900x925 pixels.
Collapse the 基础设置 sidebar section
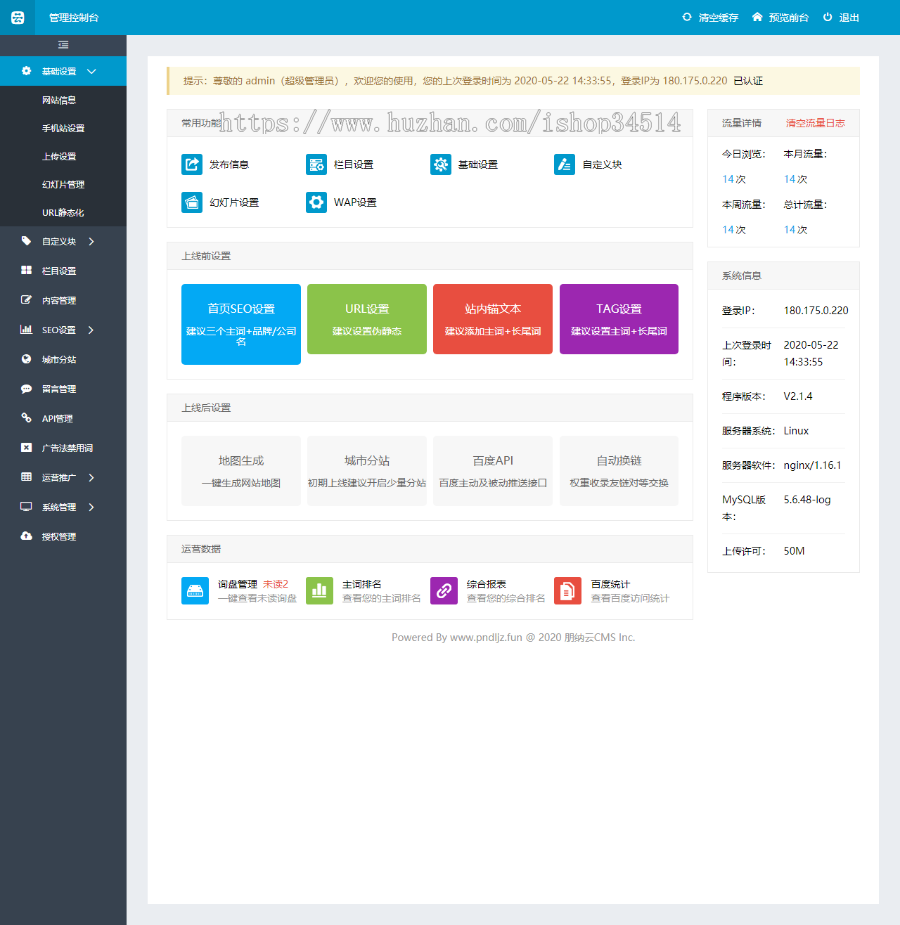pyautogui.click(x=63, y=71)
